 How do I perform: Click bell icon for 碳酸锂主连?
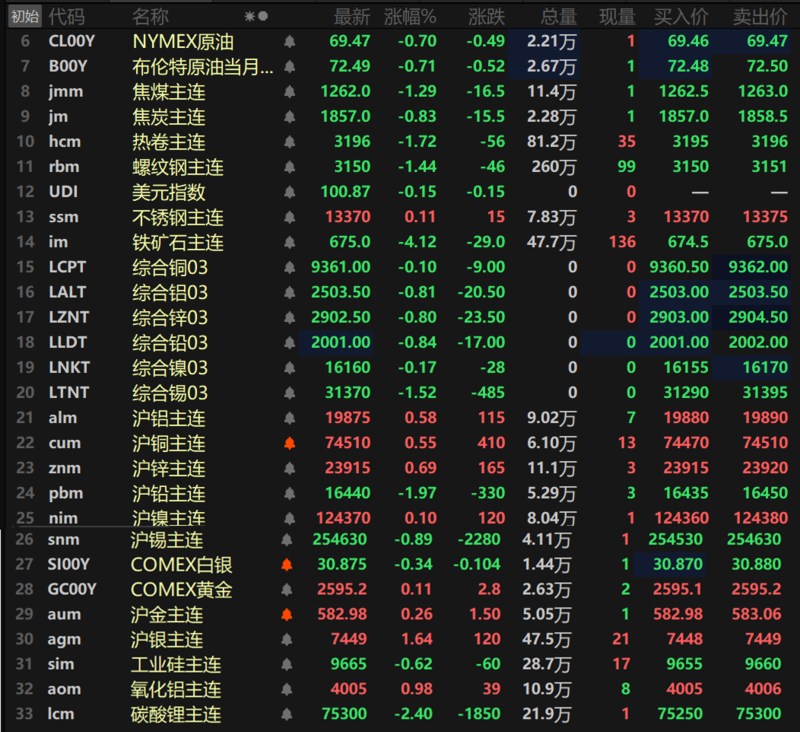click(x=287, y=714)
